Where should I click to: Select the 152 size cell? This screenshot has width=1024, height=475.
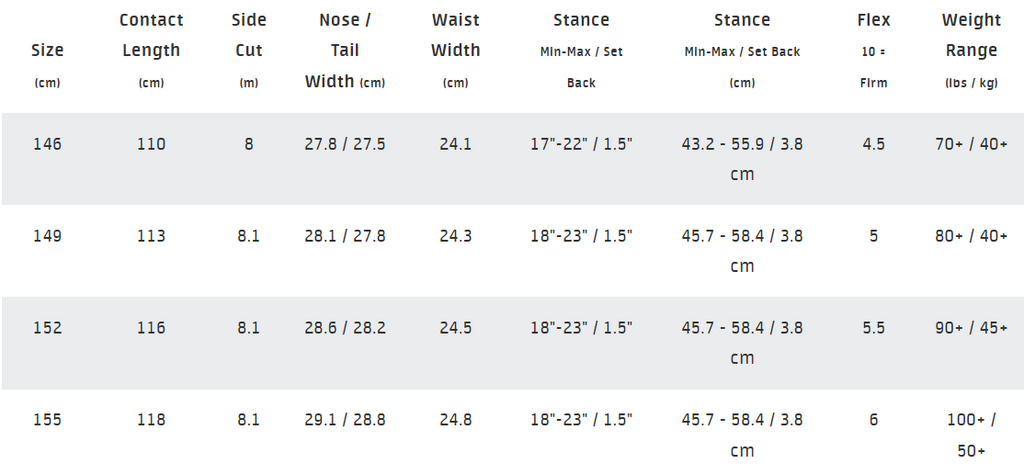tap(47, 328)
